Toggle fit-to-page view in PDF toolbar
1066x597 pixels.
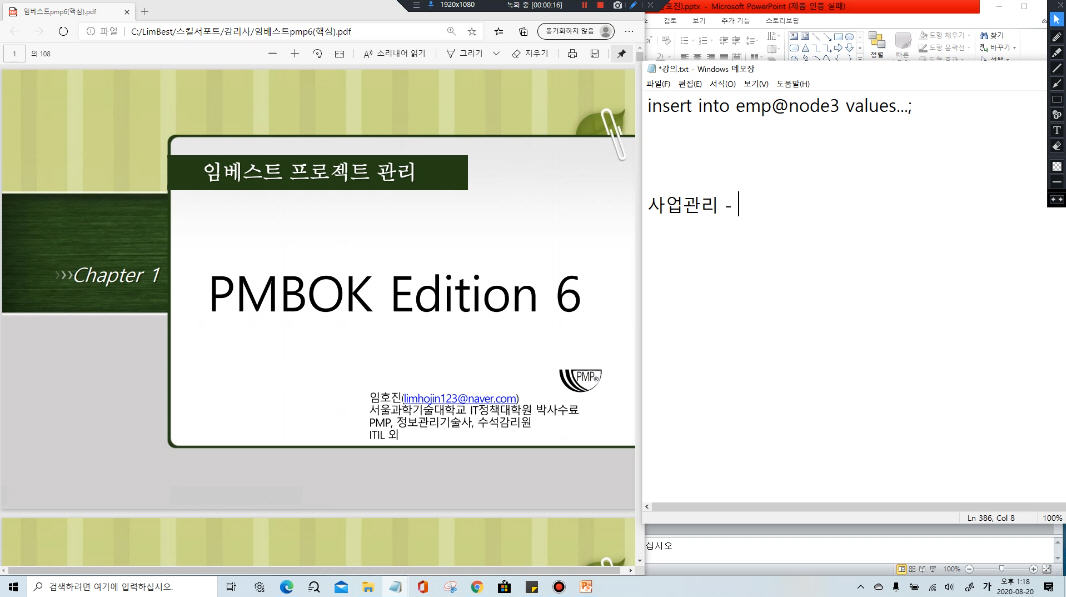tap(339, 54)
